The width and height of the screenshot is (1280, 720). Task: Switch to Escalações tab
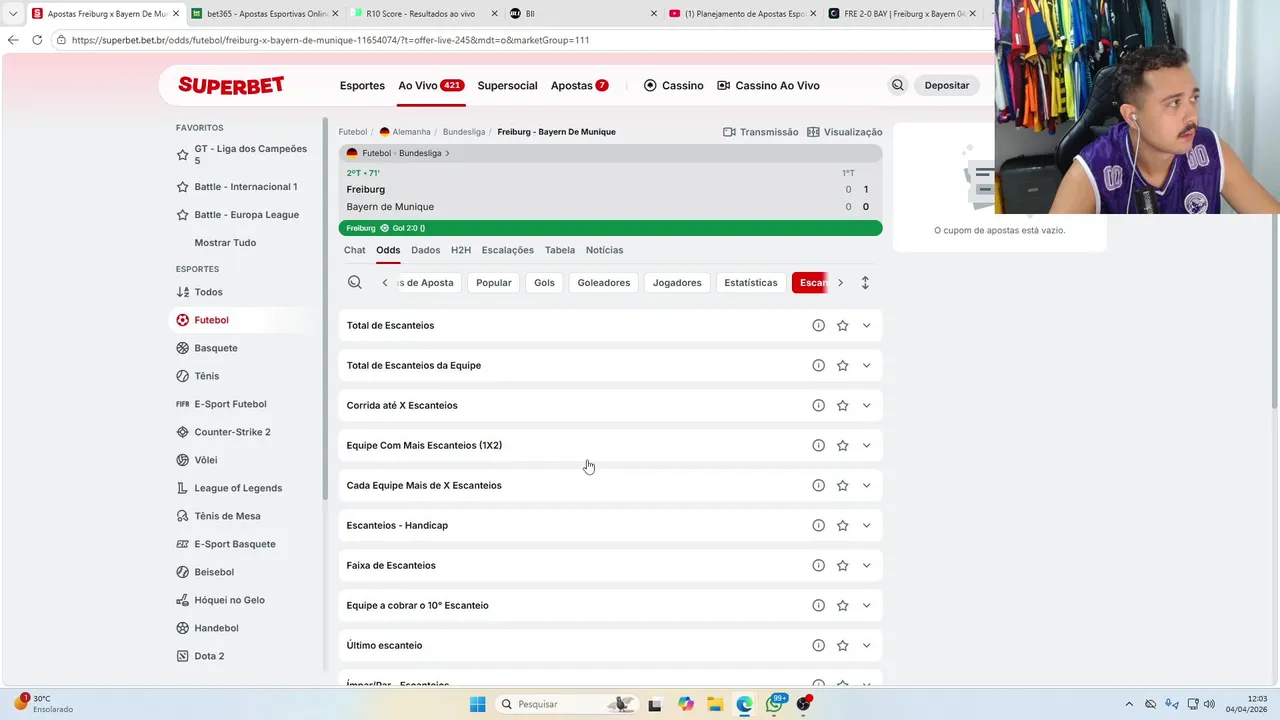[x=507, y=250]
